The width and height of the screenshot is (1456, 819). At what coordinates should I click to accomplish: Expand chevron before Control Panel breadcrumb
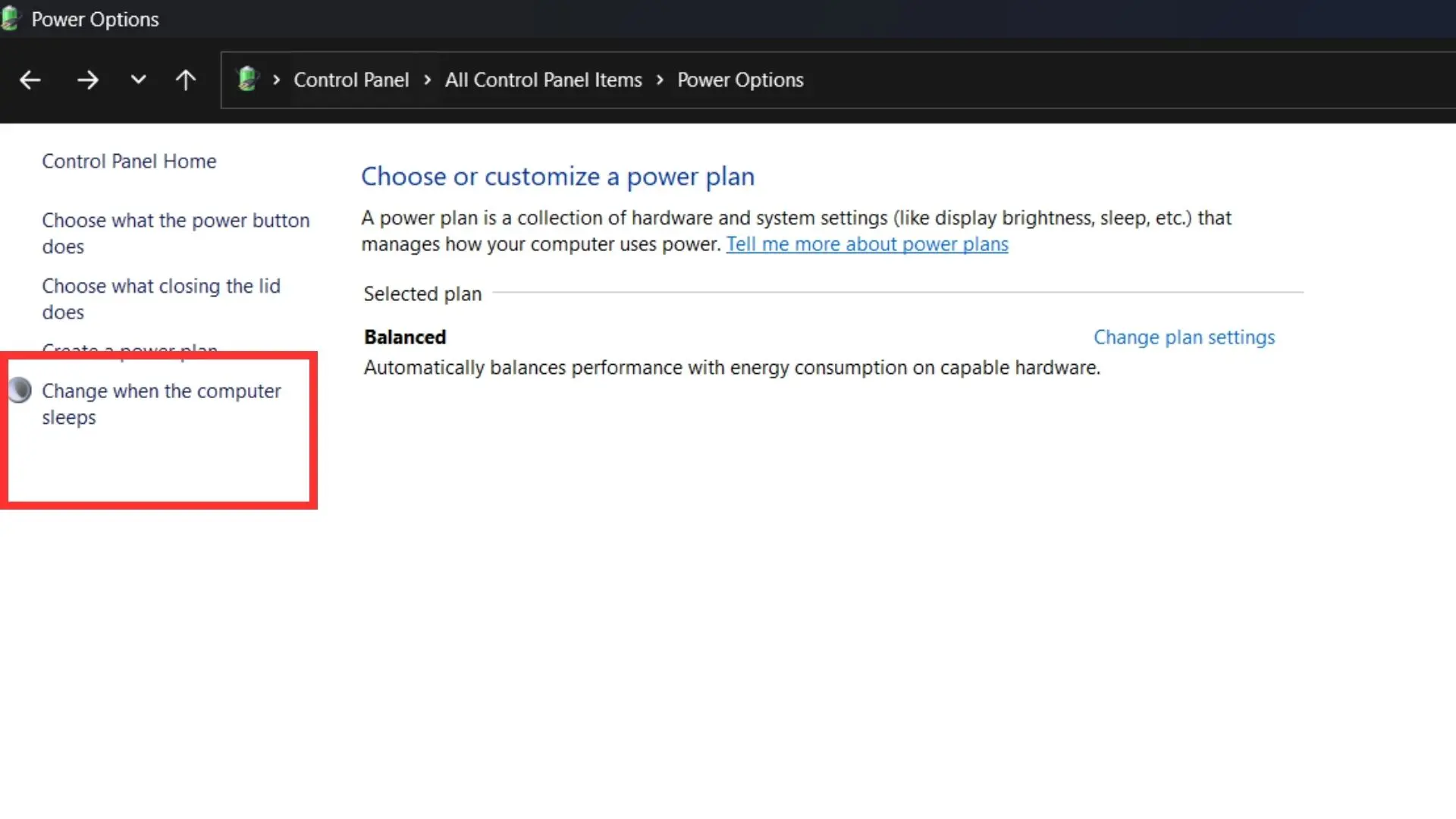click(x=276, y=80)
